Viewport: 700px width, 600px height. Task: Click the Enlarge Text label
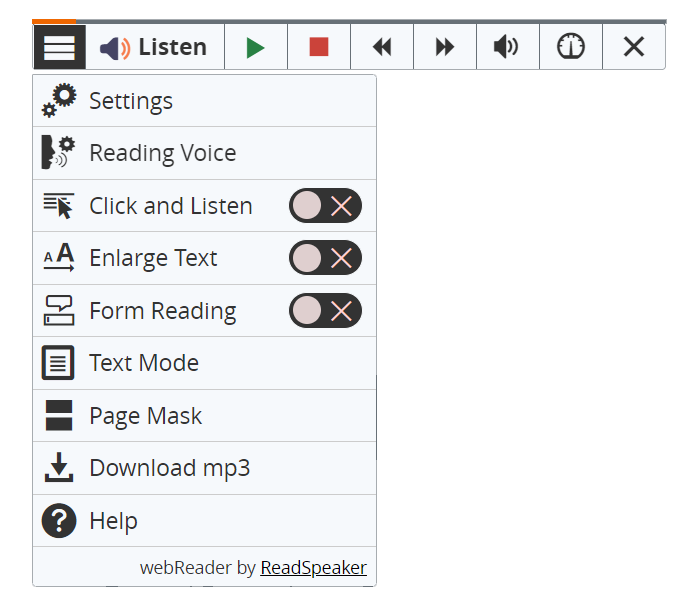pos(153,258)
